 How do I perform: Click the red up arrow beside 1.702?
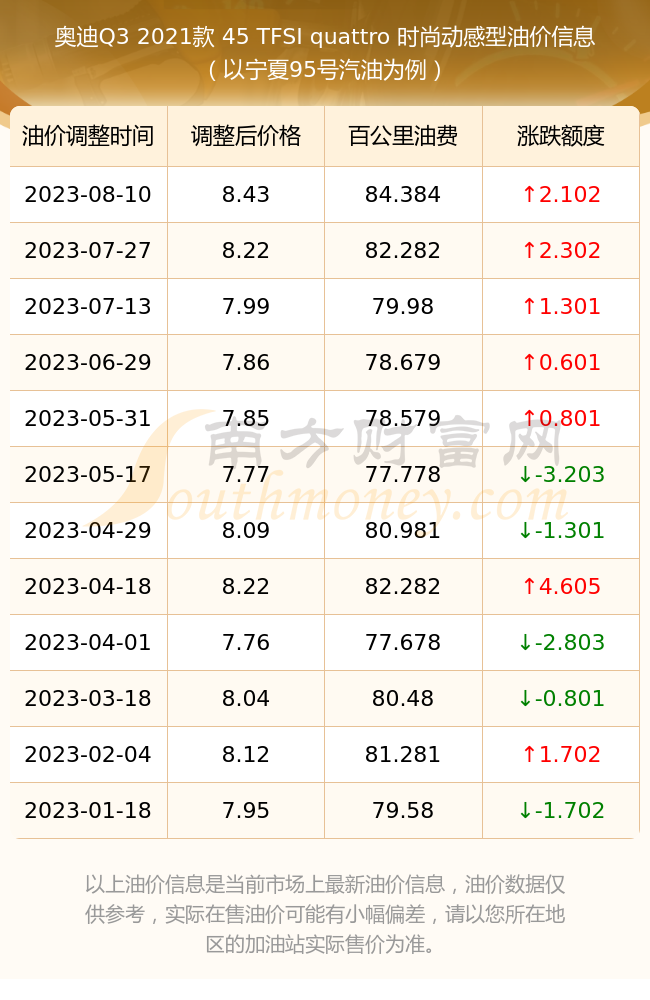(x=529, y=754)
